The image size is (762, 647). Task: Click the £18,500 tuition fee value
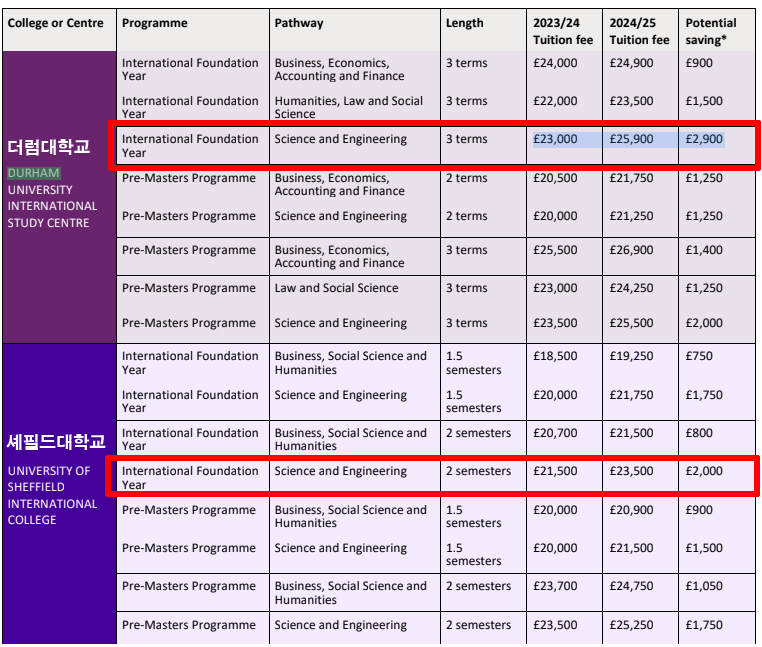click(x=555, y=356)
